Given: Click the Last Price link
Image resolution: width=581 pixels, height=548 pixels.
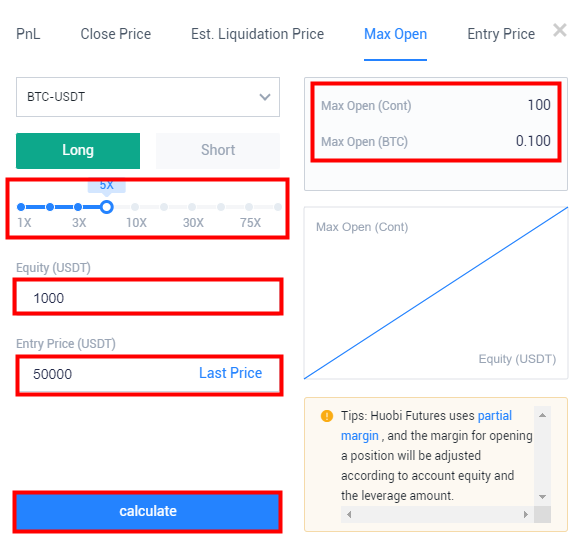Looking at the screenshot, I should click(x=230, y=373).
